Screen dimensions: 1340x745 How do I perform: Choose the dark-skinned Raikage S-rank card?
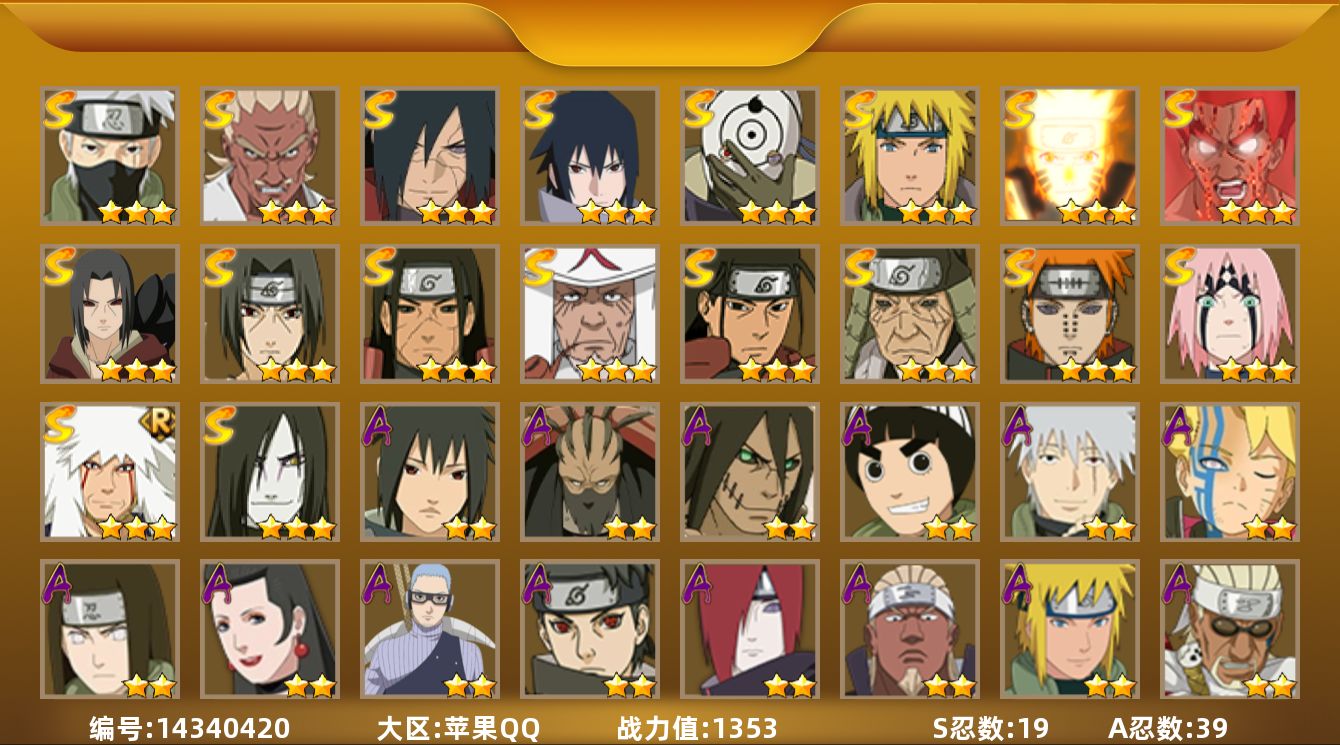[270, 156]
